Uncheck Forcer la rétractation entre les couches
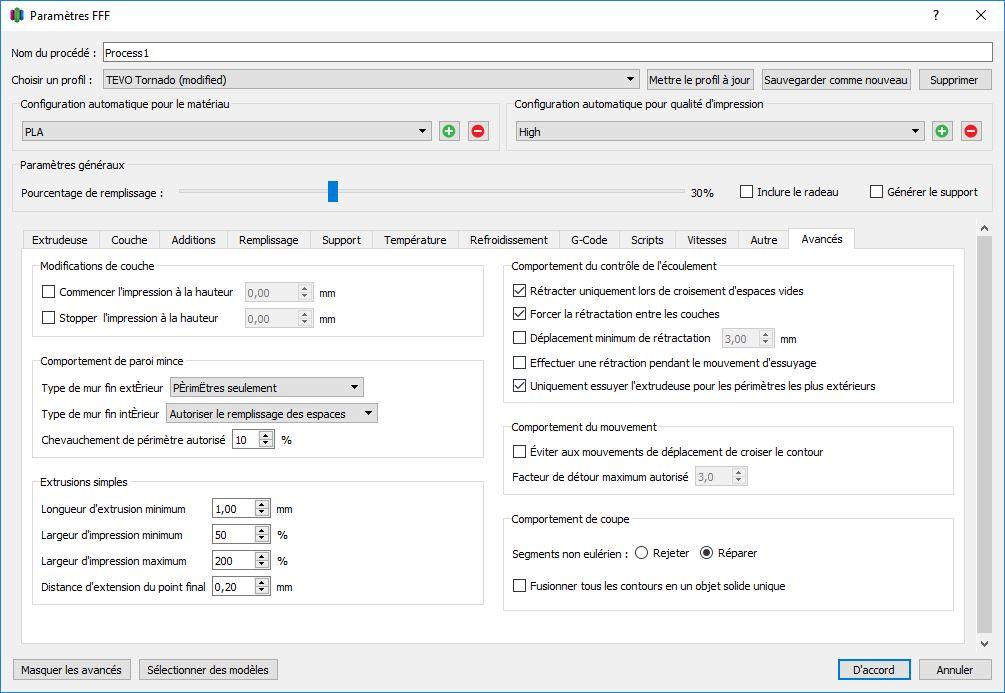Viewport: 1005px width, 693px height. point(520,313)
